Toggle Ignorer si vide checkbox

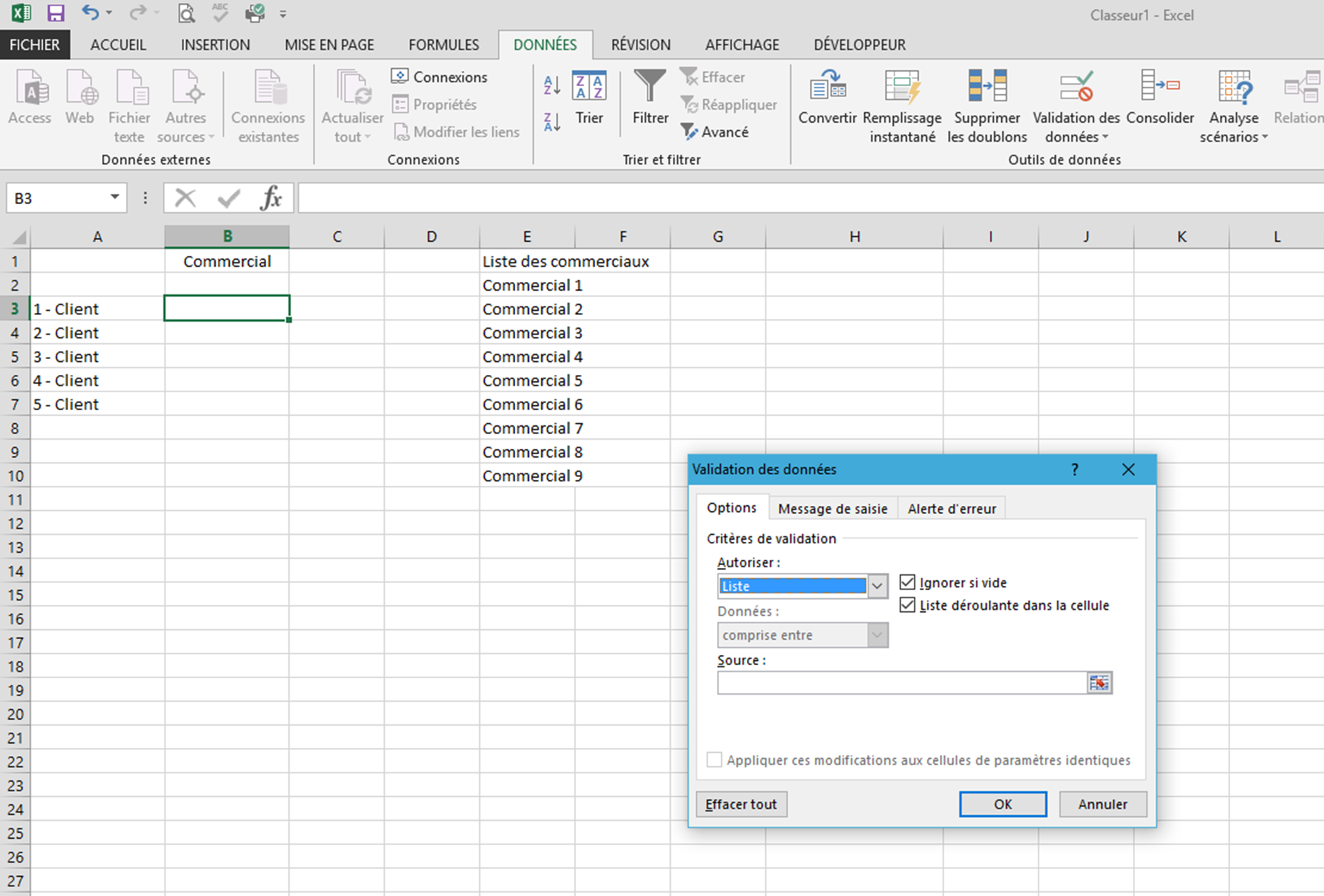coord(907,582)
